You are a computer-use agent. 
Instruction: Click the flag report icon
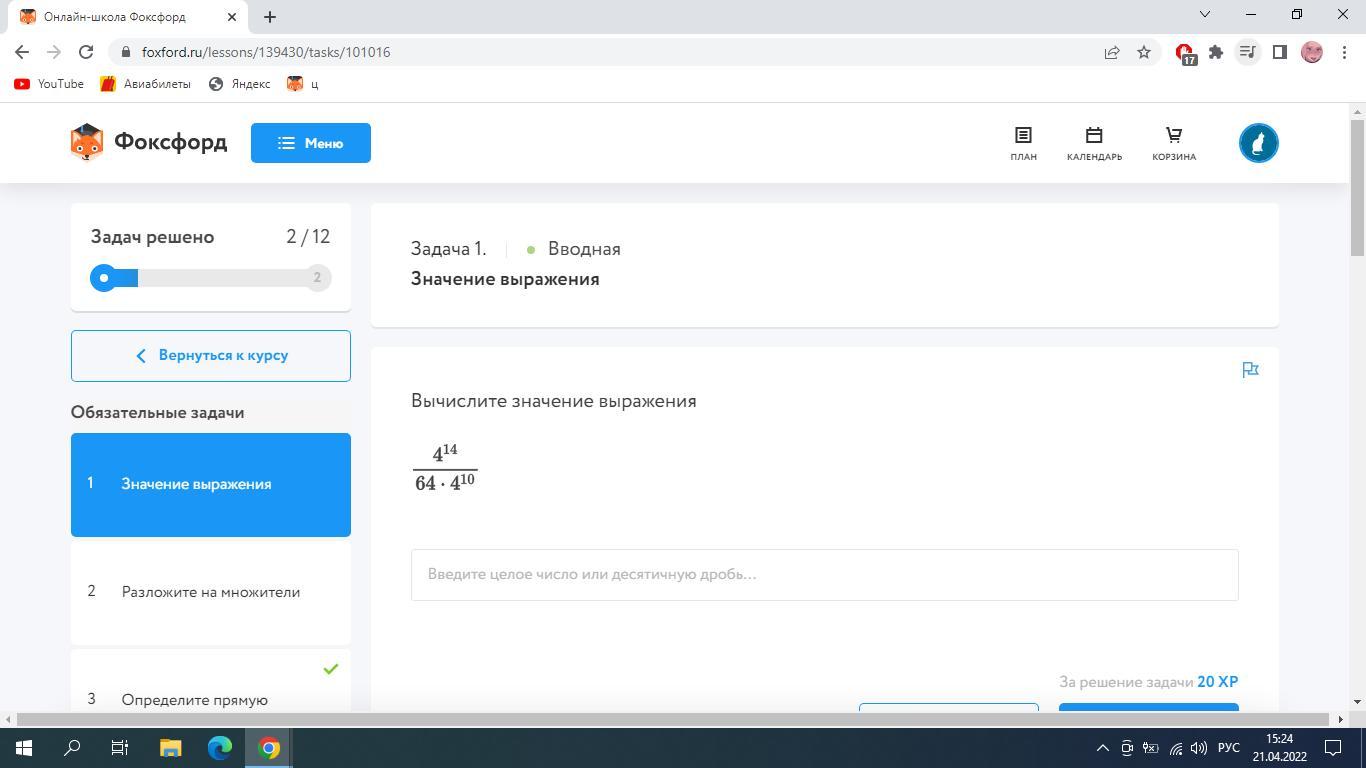[x=1250, y=370]
